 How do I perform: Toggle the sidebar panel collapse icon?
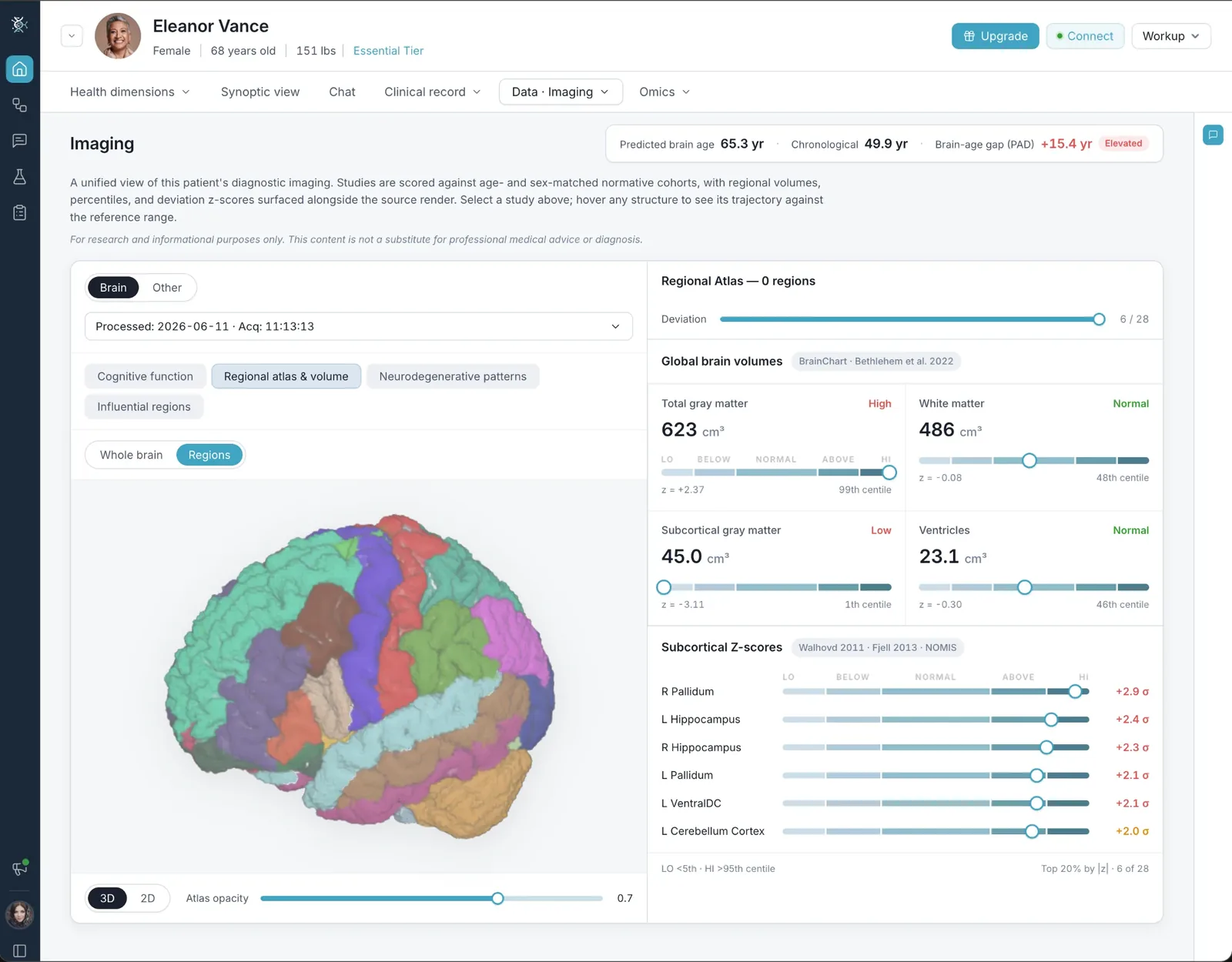[x=20, y=951]
